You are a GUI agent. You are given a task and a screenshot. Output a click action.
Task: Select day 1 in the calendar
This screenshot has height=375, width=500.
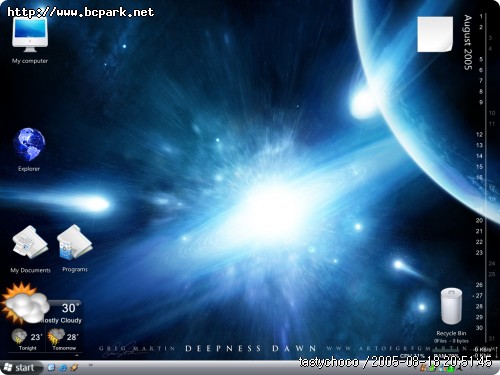coord(481,16)
